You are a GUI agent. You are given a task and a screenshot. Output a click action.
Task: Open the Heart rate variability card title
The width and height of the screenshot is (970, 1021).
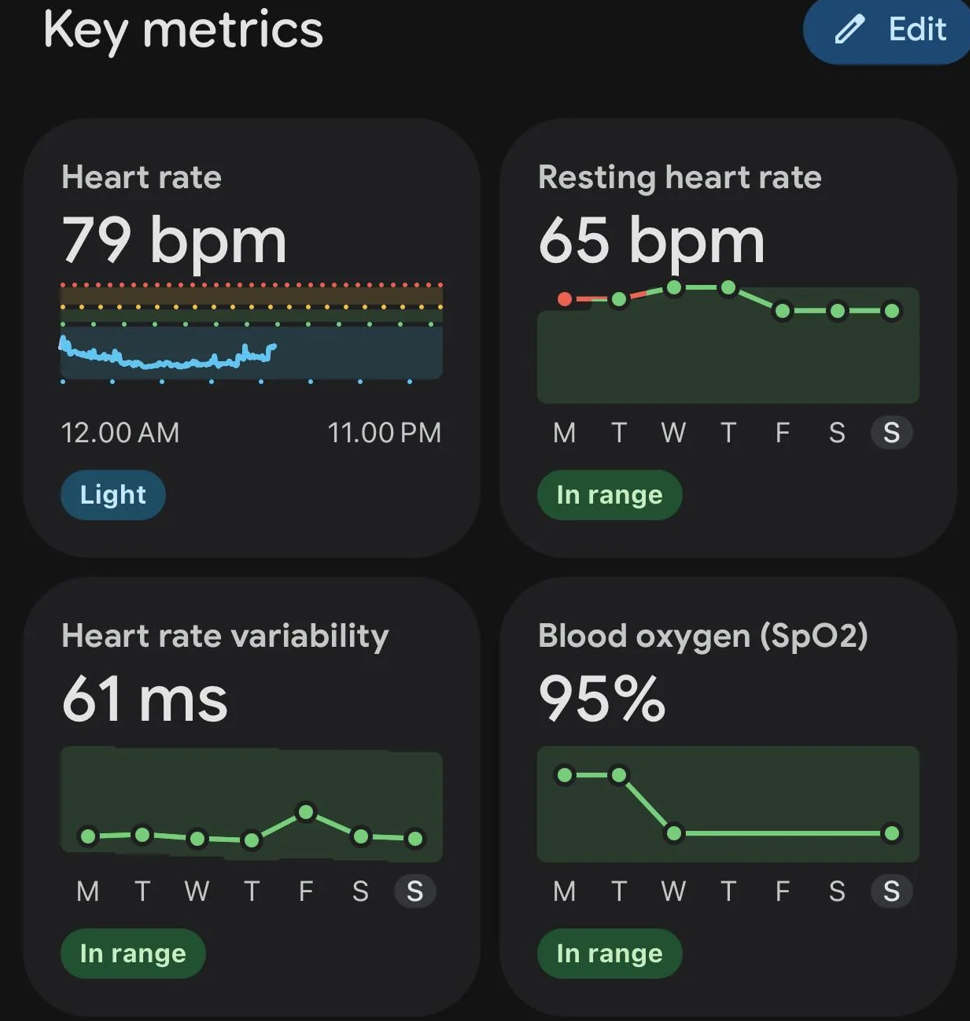point(225,636)
